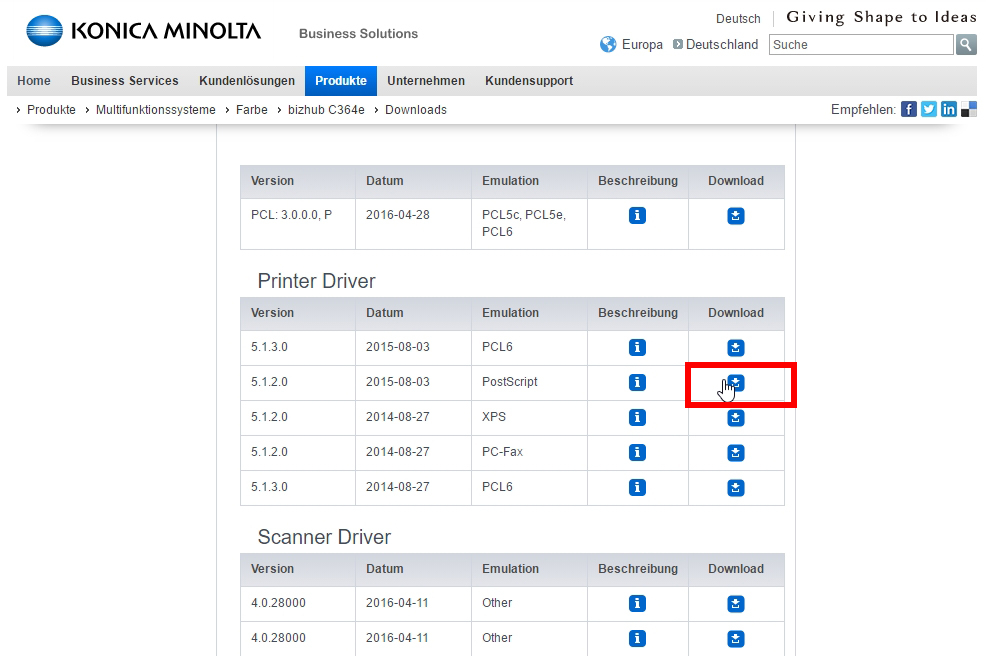The width and height of the screenshot is (986, 656).
Task: Download the XPS printer driver
Action: (736, 418)
